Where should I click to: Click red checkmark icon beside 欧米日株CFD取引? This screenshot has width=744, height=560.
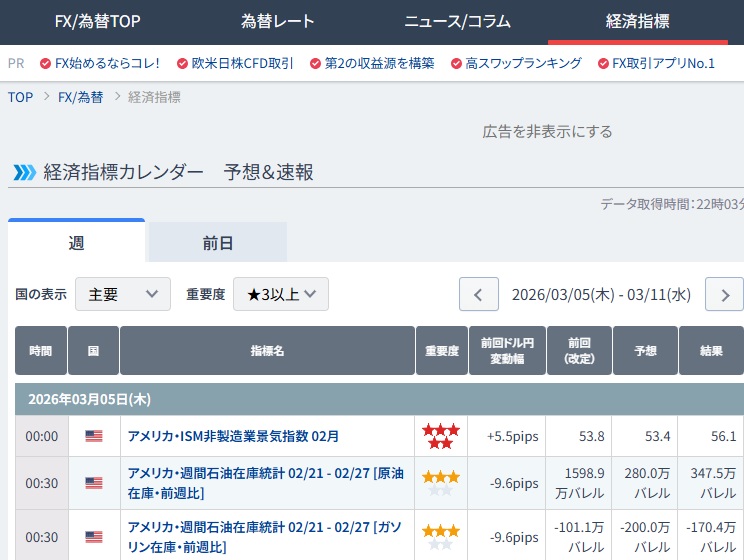pyautogui.click(x=182, y=63)
